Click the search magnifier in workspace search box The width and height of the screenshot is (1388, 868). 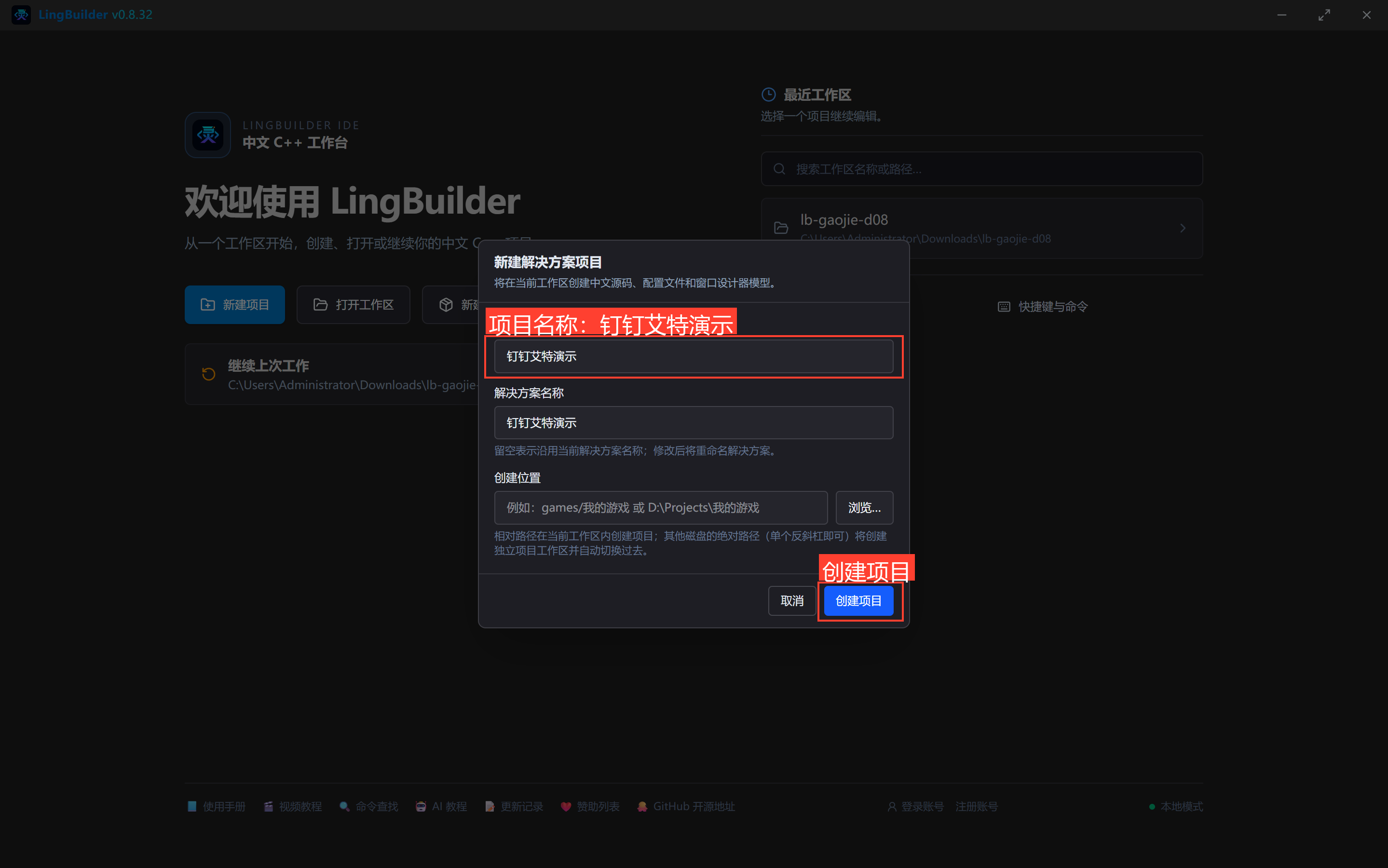click(779, 169)
